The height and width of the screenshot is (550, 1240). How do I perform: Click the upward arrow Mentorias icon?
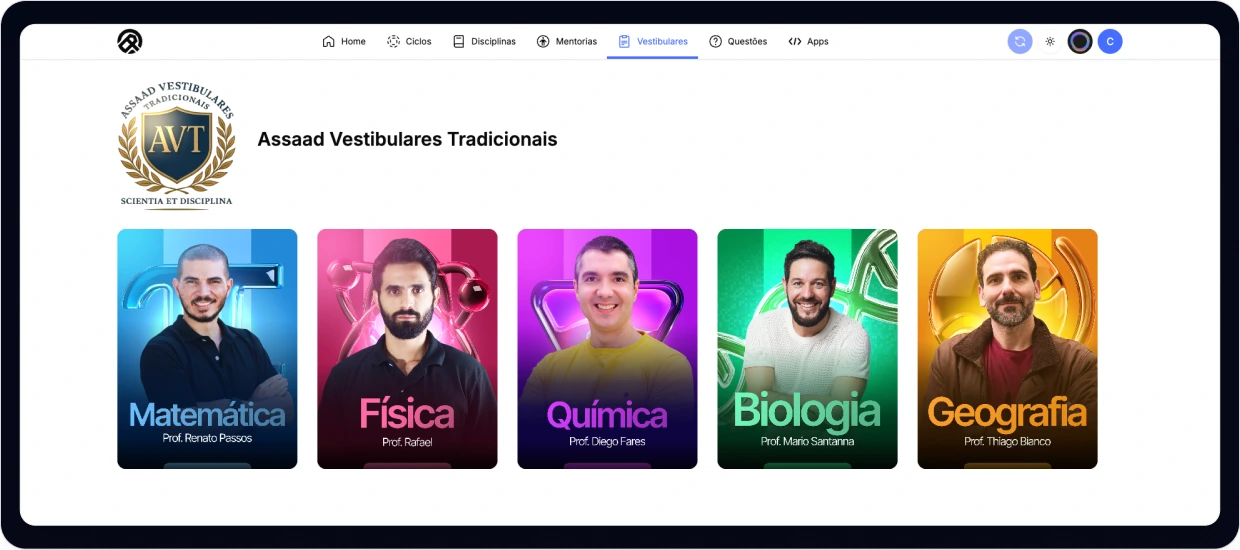coord(543,42)
